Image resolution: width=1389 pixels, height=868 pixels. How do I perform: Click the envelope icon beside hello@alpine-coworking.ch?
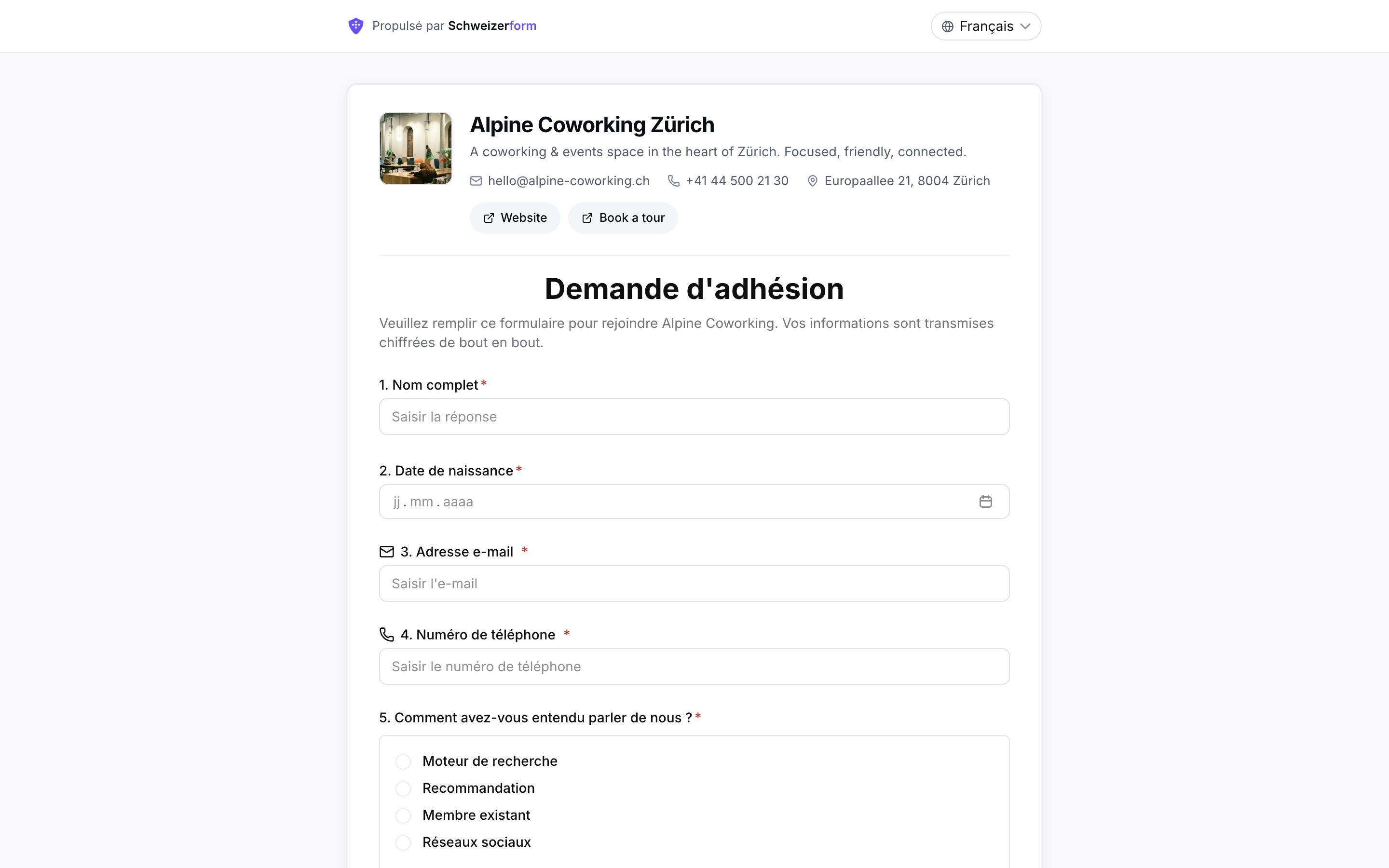(x=476, y=181)
